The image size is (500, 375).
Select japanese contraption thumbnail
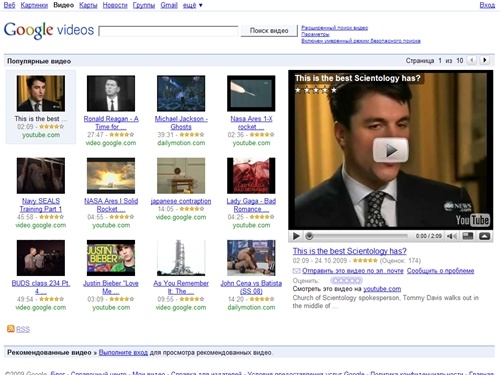(181, 176)
